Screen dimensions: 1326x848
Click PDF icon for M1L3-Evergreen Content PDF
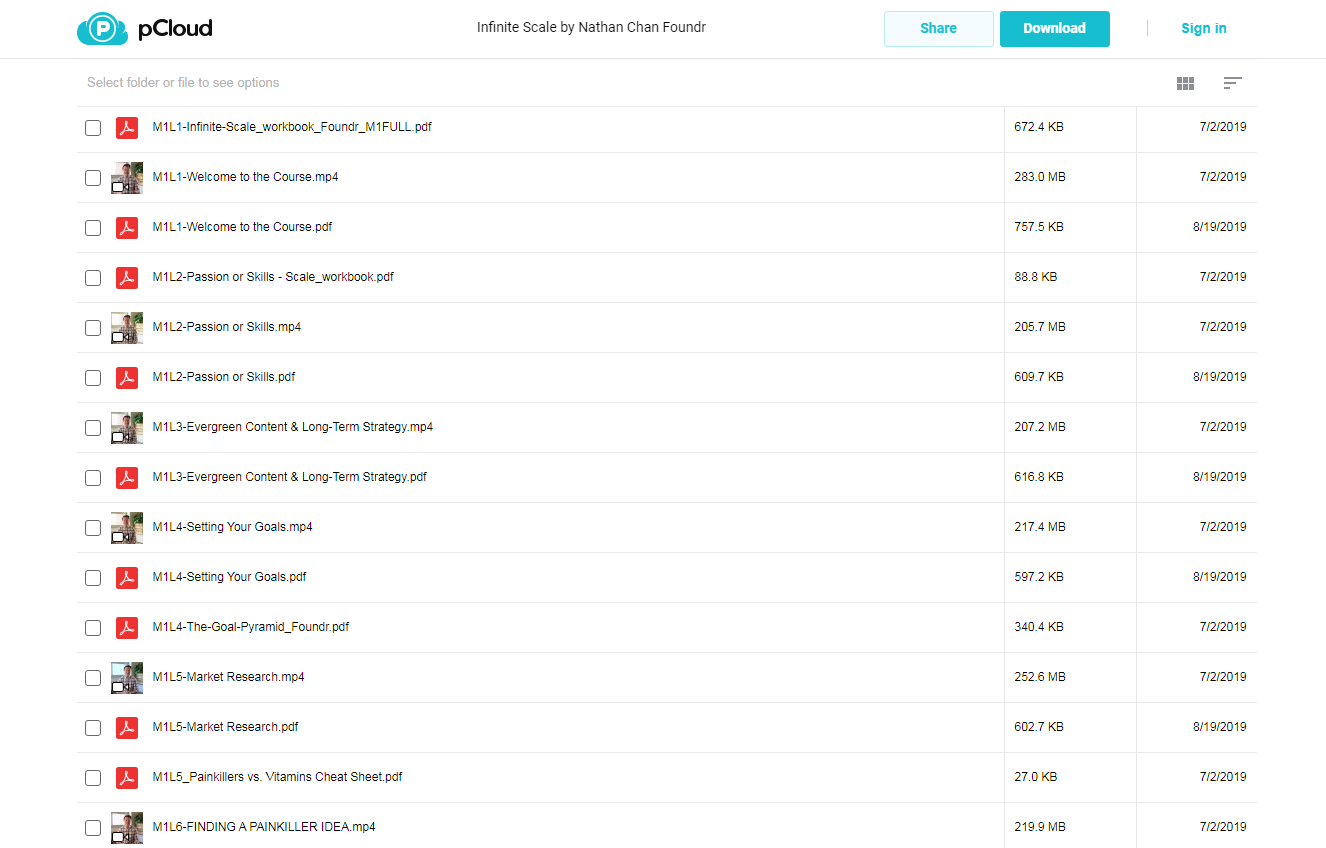click(x=127, y=477)
